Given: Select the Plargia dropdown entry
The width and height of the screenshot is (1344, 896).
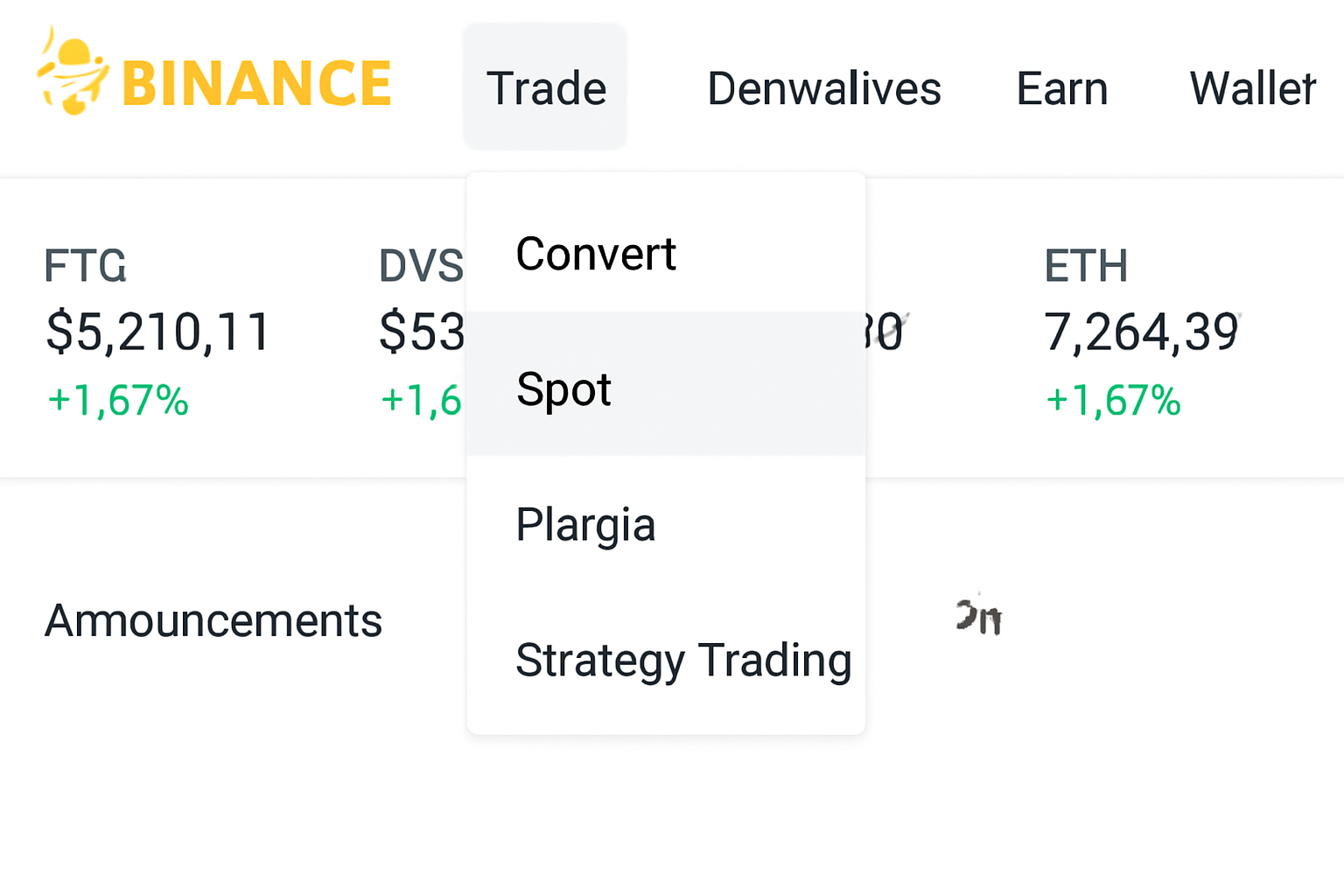Looking at the screenshot, I should coord(585,525).
